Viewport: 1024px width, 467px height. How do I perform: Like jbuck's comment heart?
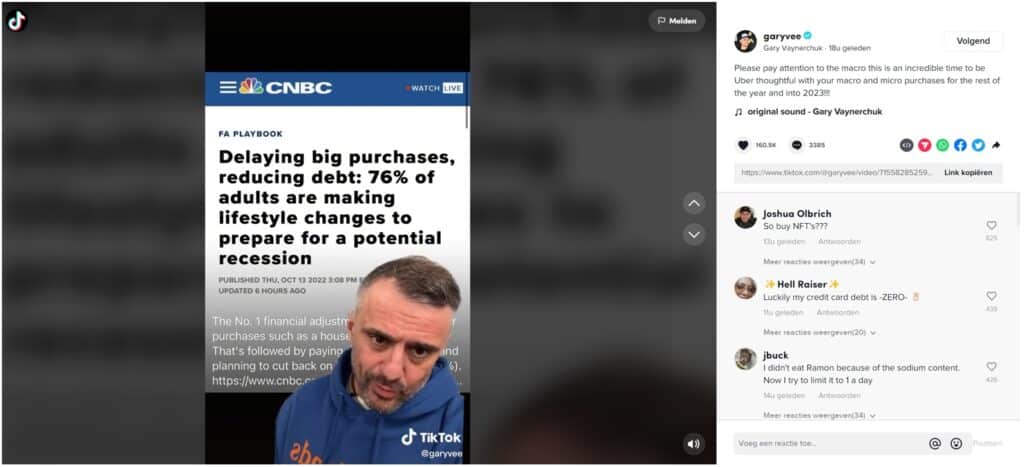coord(991,367)
